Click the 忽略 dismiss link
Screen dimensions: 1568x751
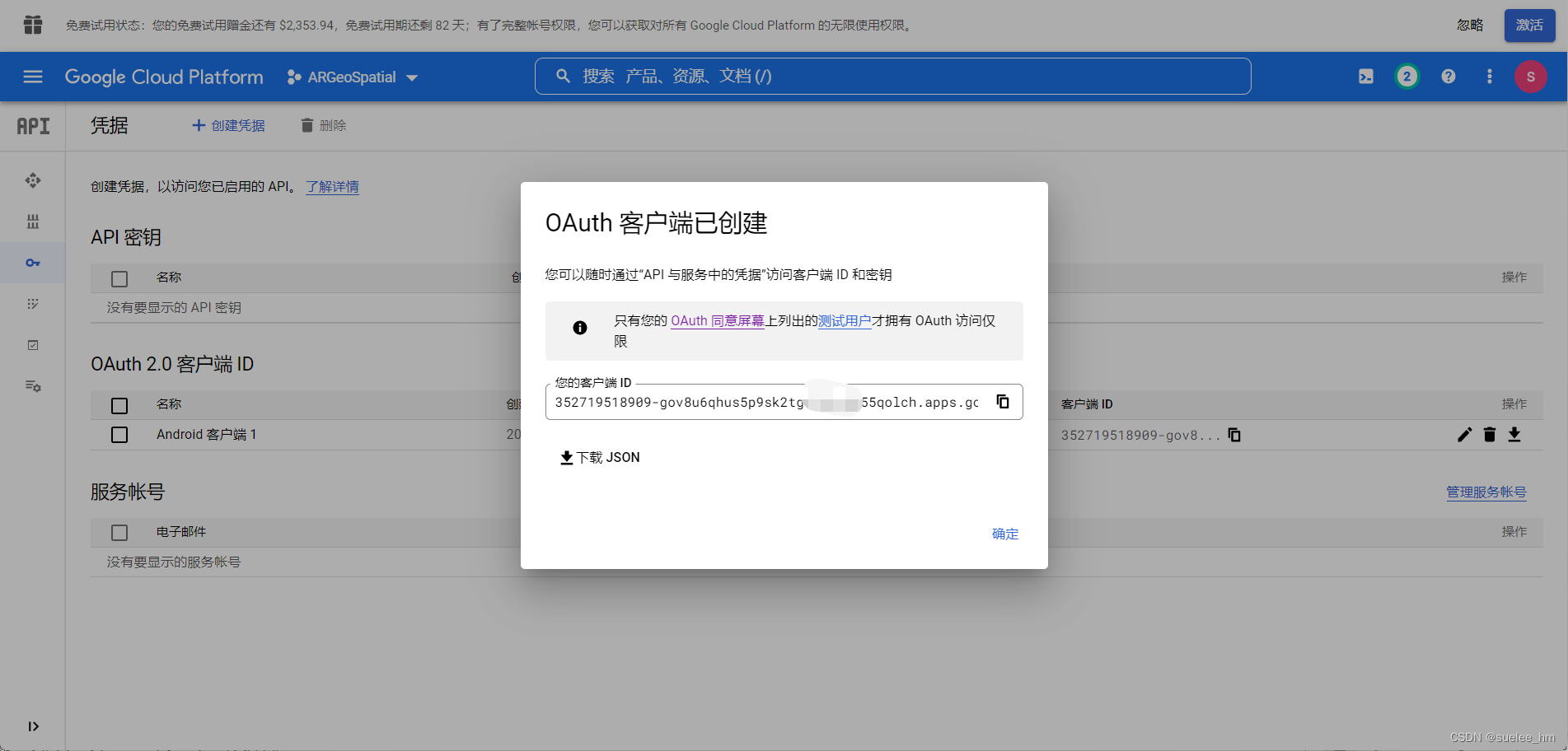pos(1470,26)
